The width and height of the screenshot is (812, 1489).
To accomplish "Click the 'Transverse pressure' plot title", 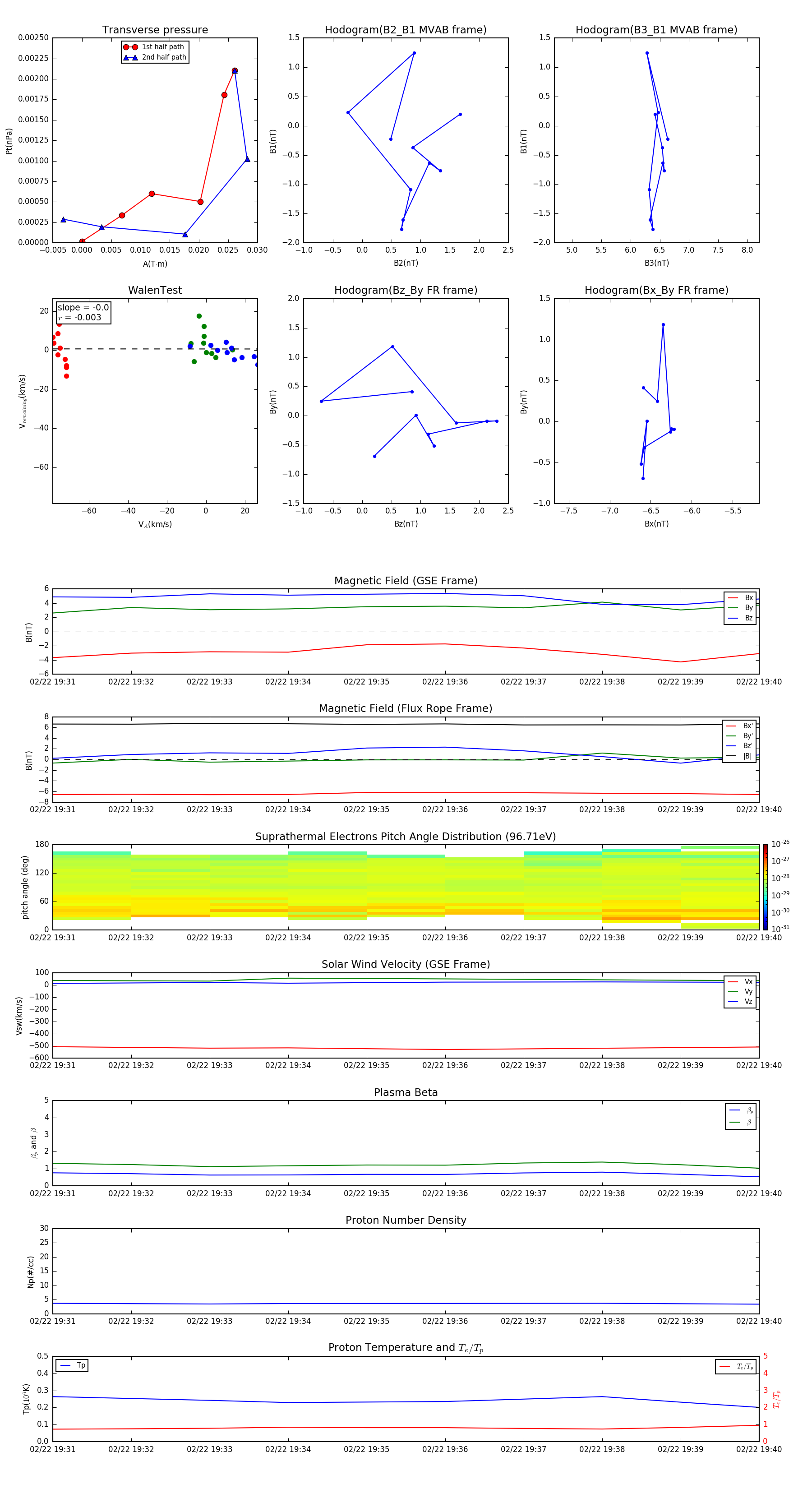I will pyautogui.click(x=155, y=30).
